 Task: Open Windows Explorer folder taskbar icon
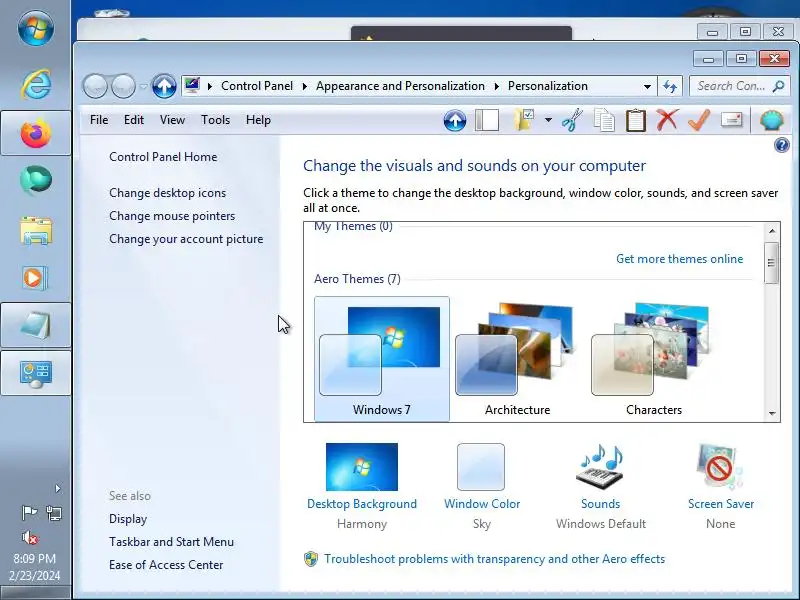(x=36, y=231)
